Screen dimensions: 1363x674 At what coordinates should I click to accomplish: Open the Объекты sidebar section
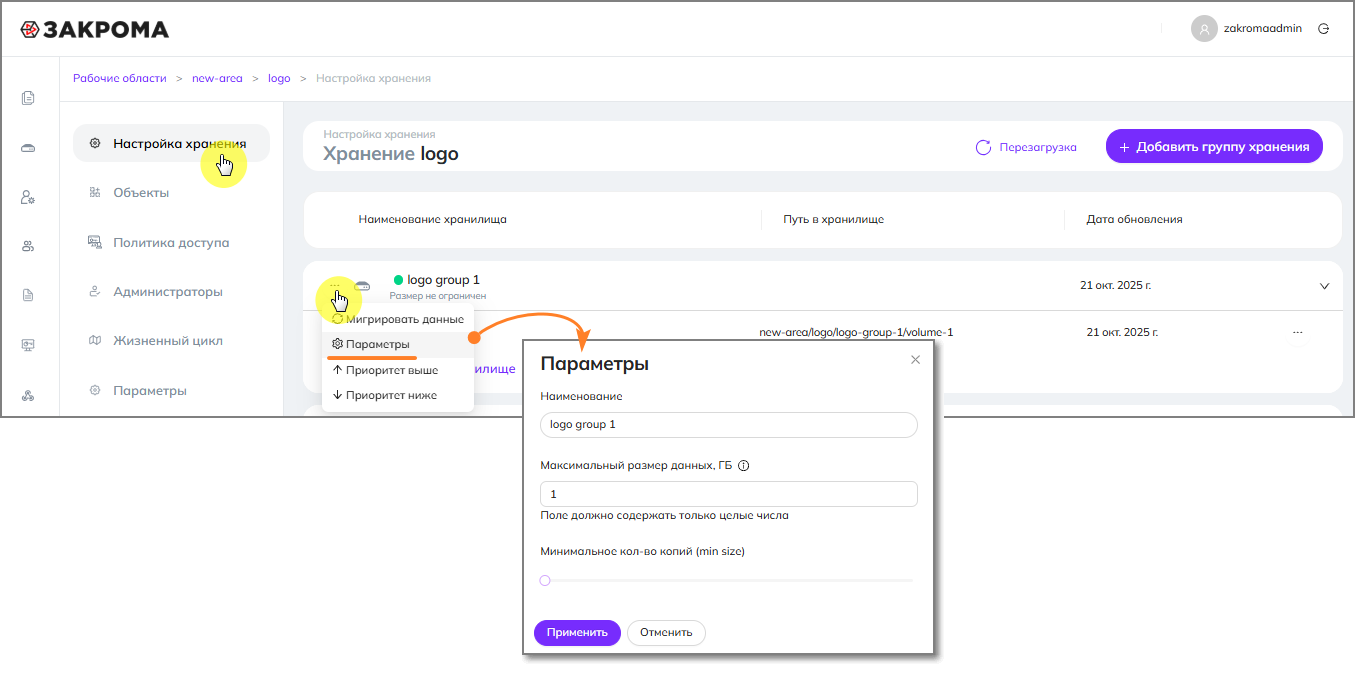[x=141, y=193]
